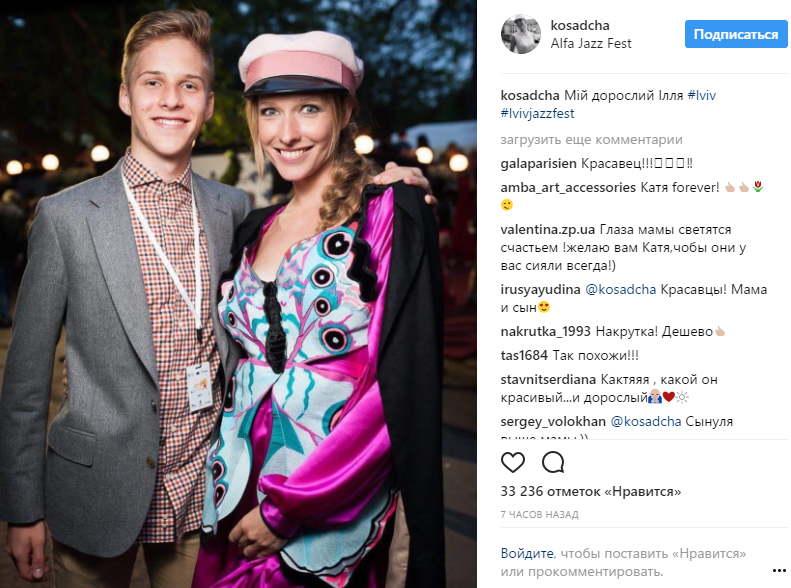Open stavnitserdiana commenter profile
791x588 pixels.
[548, 379]
